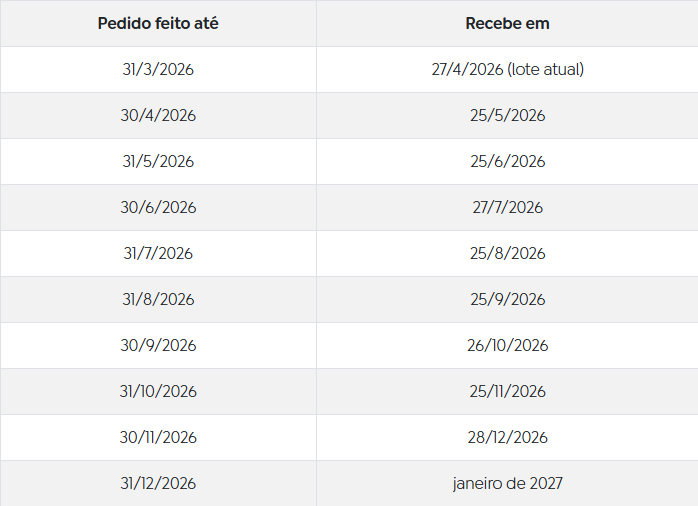Click the 25/9/2026 delivery date cell

click(x=507, y=299)
